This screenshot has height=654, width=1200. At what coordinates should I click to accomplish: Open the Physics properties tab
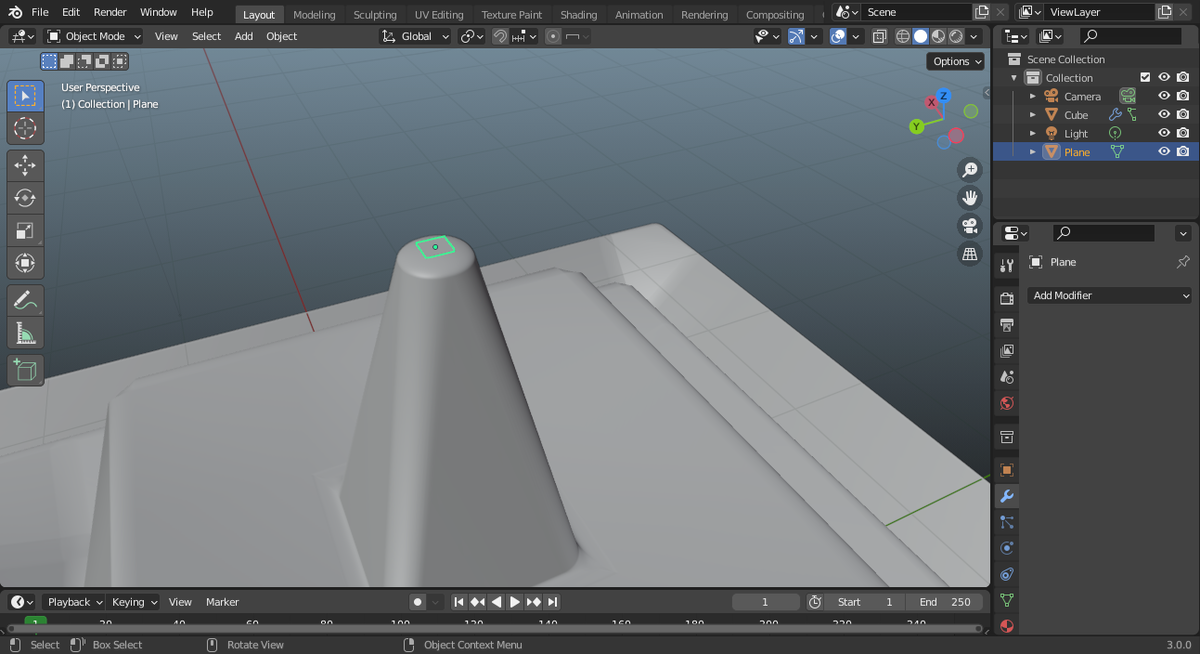(1007, 548)
